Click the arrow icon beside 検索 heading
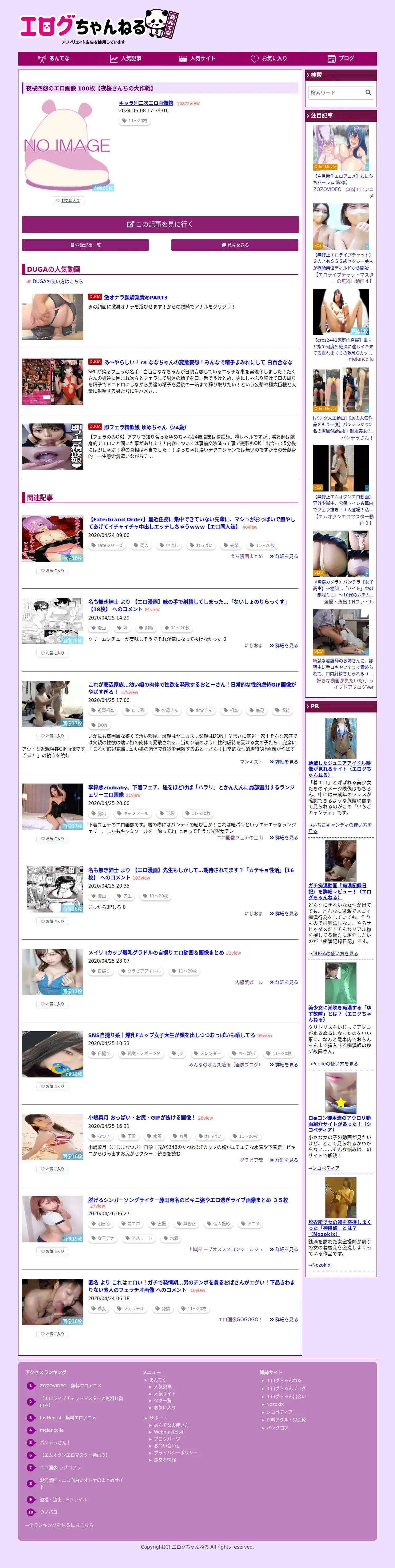Screen dimensions: 395x1568 pyautogui.click(x=308, y=75)
